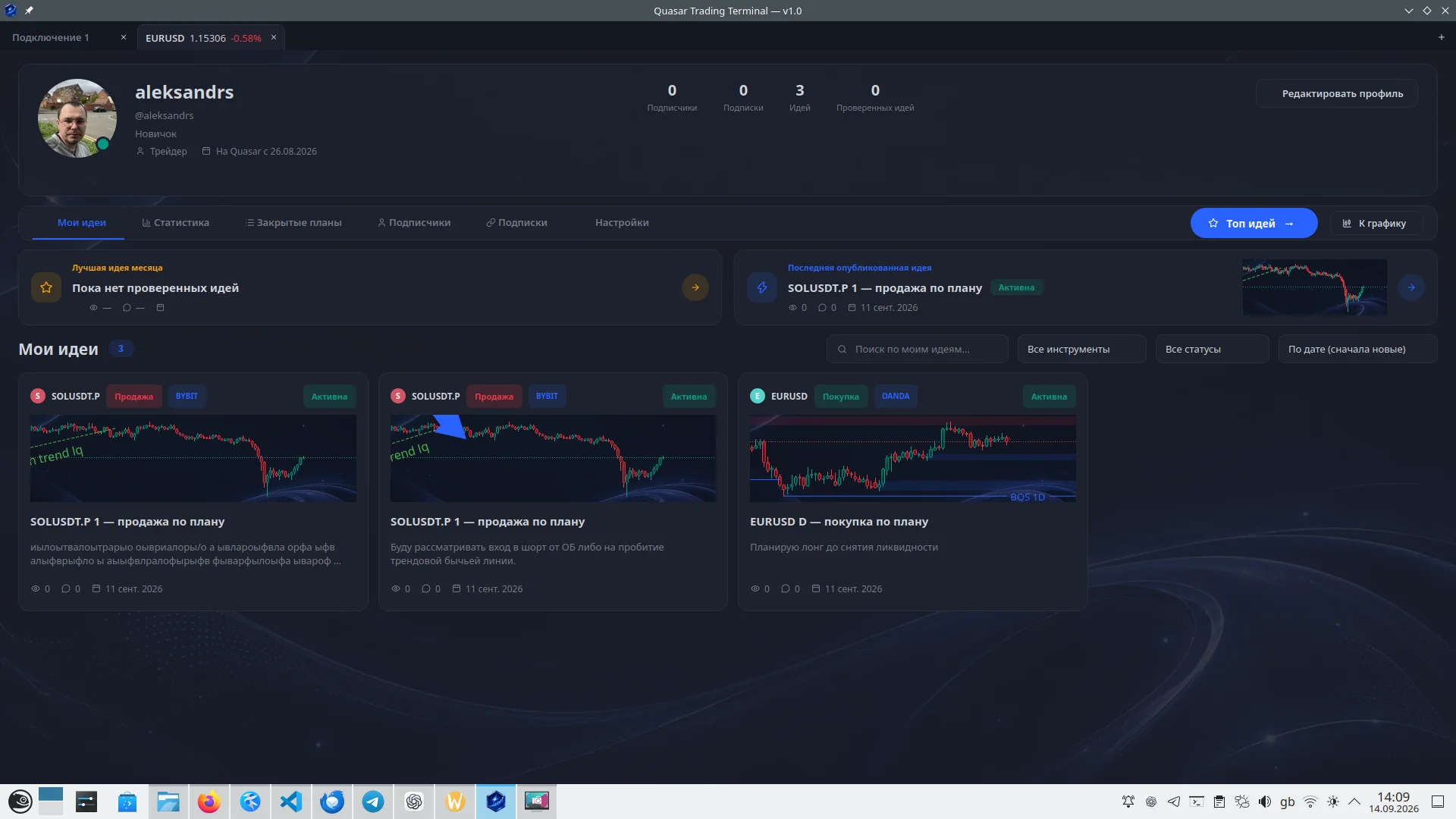
Task: Click the Идей counter showing 3
Action: (799, 98)
